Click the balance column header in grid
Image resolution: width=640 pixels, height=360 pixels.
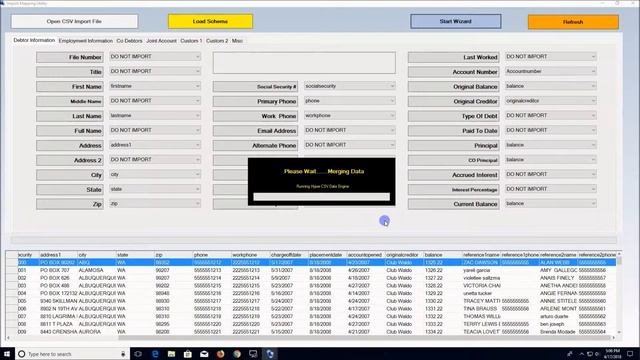[442, 255]
